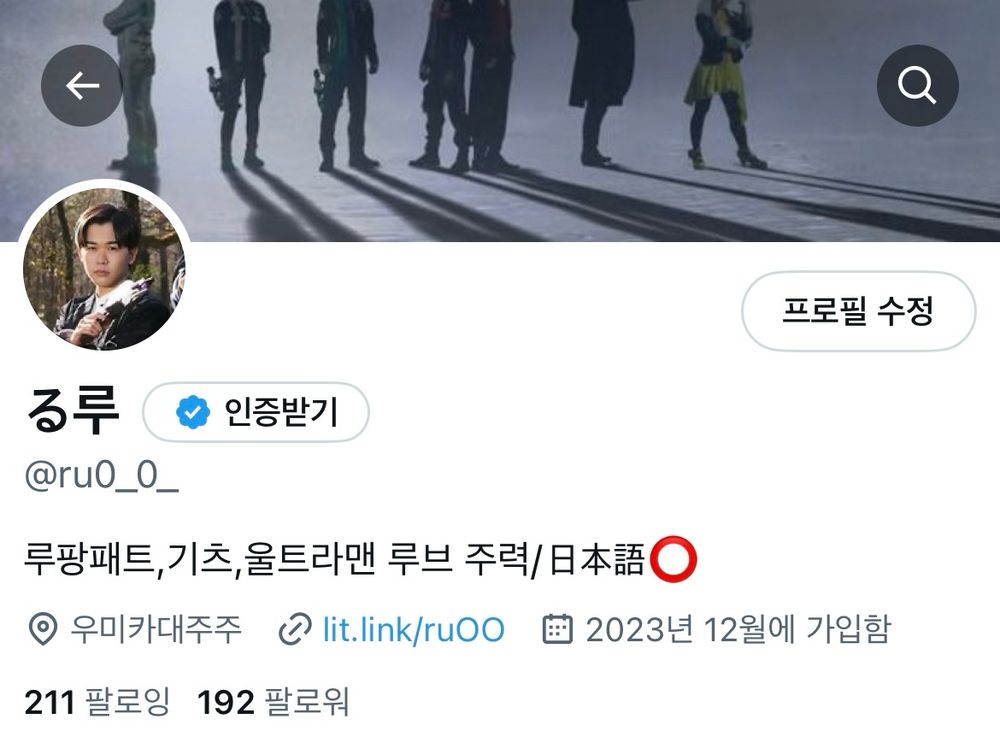Open search with the magnifier icon
The image size is (1000, 744).
[x=917, y=85]
